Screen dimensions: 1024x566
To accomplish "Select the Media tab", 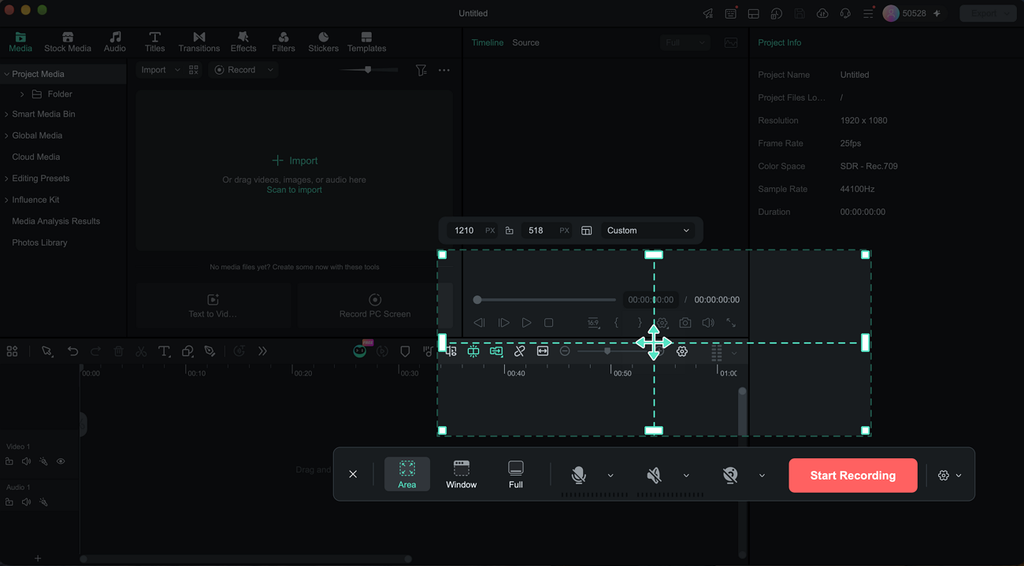I will coord(20,42).
